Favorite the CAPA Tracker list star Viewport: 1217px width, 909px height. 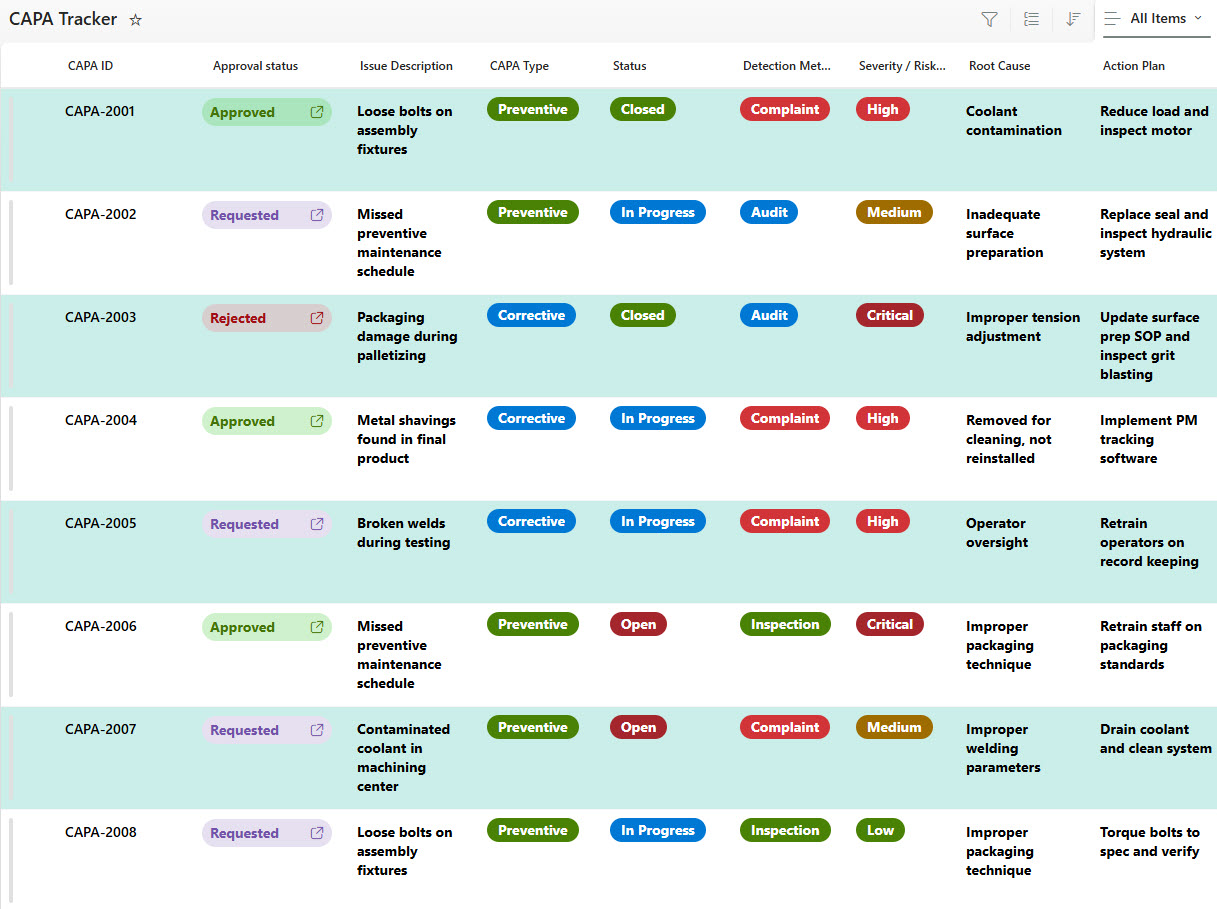point(136,20)
